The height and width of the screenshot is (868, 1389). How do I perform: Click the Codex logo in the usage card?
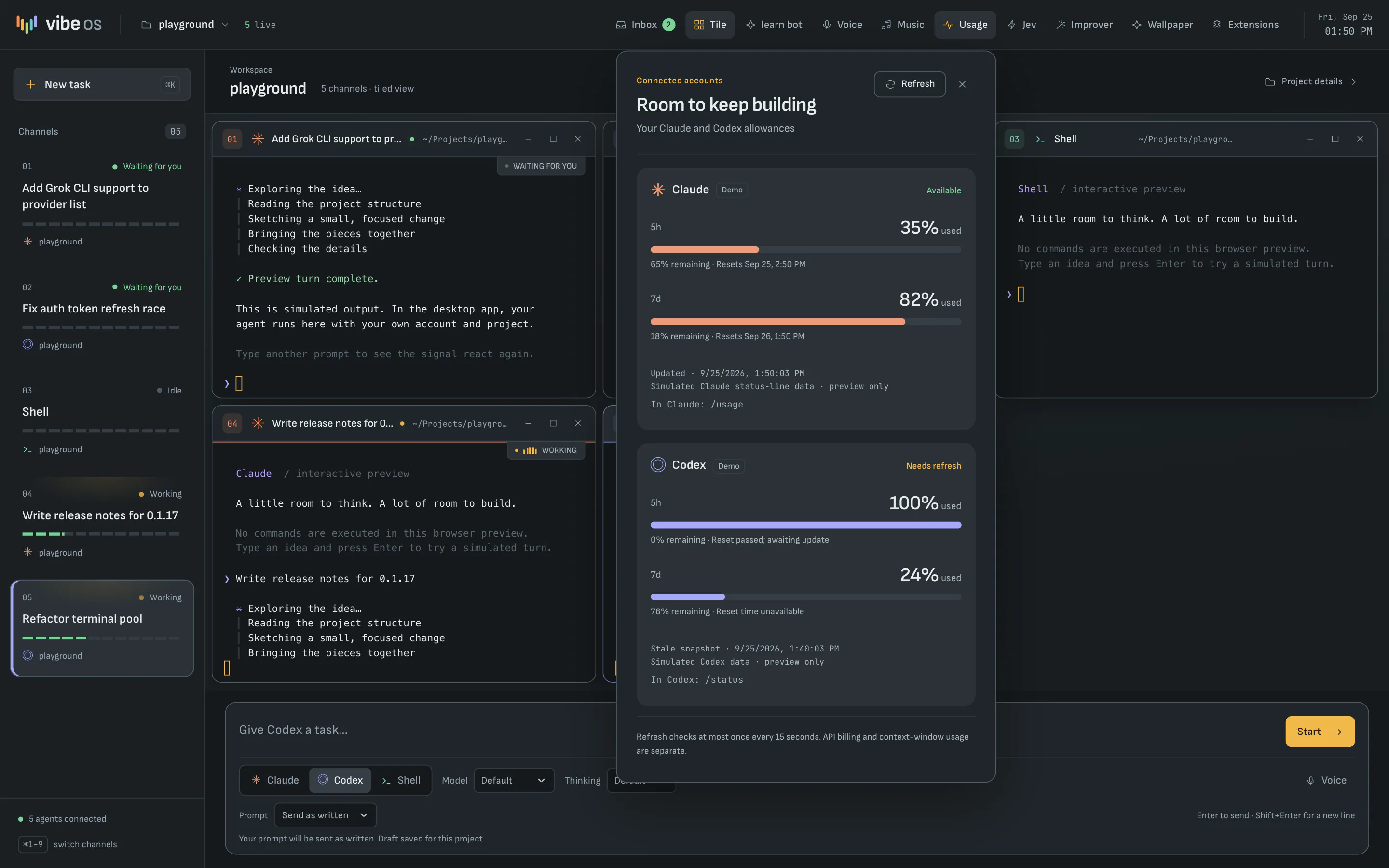658,464
